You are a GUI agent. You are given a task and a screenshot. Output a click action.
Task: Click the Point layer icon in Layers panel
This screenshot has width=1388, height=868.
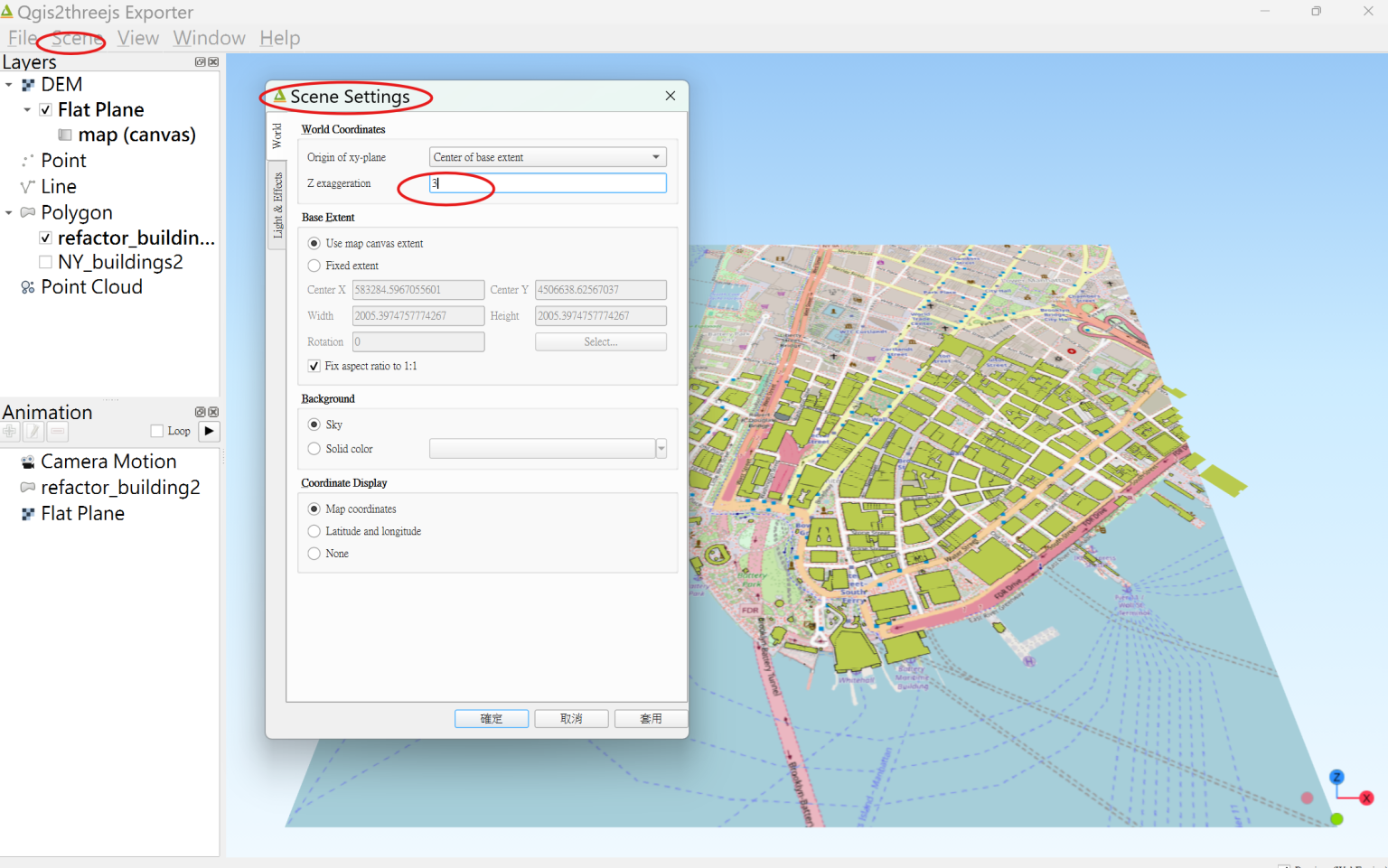pos(28,160)
